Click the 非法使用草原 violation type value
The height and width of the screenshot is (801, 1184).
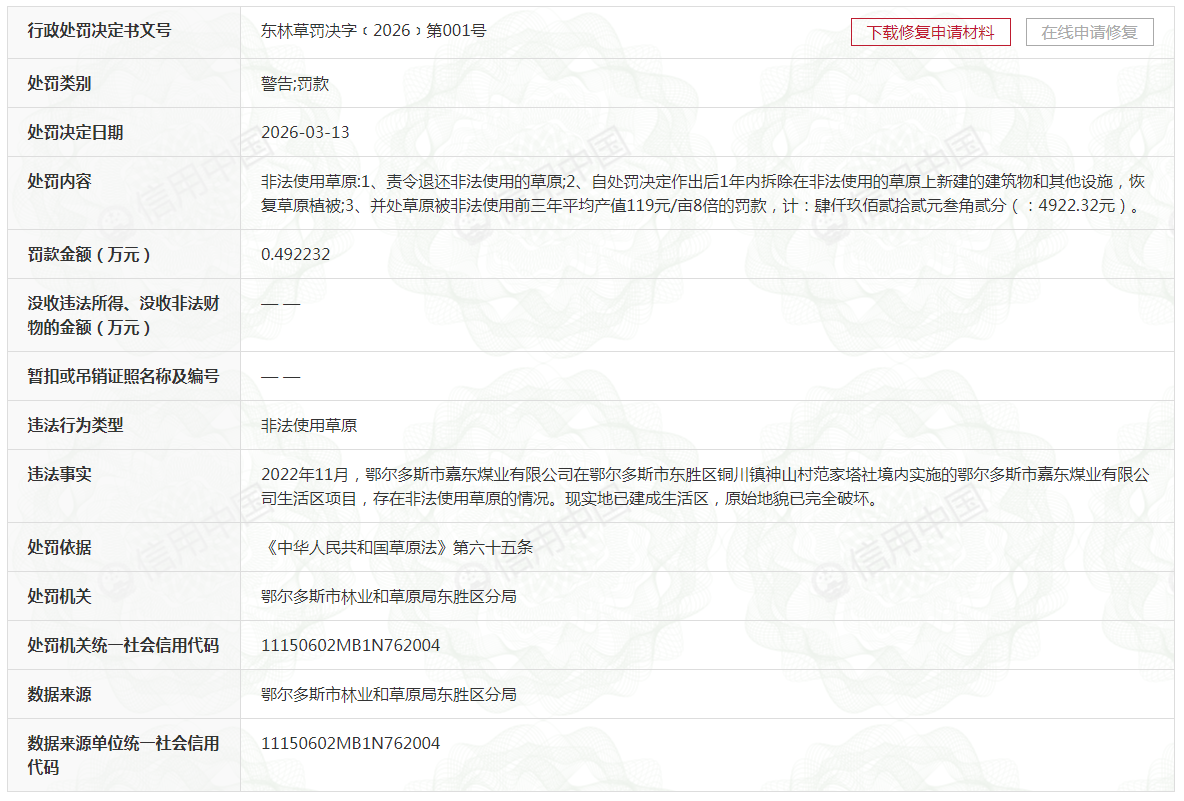click(309, 426)
